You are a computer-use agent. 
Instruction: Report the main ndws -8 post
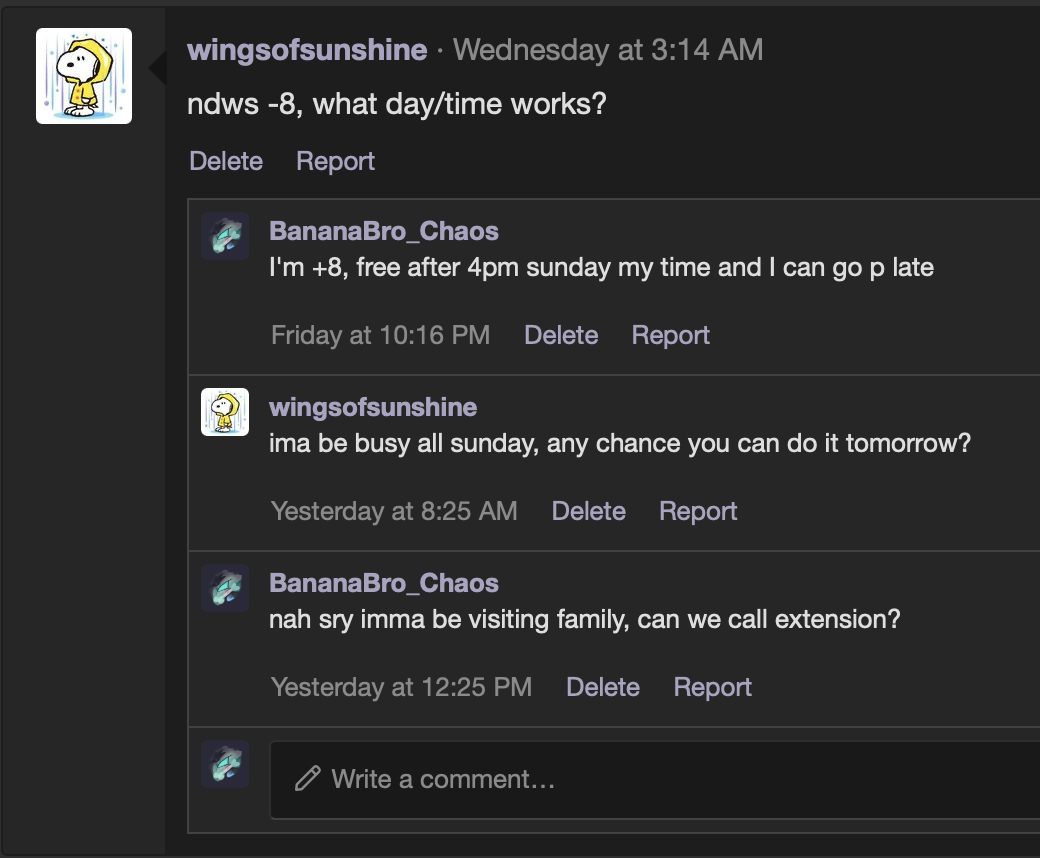[335, 161]
